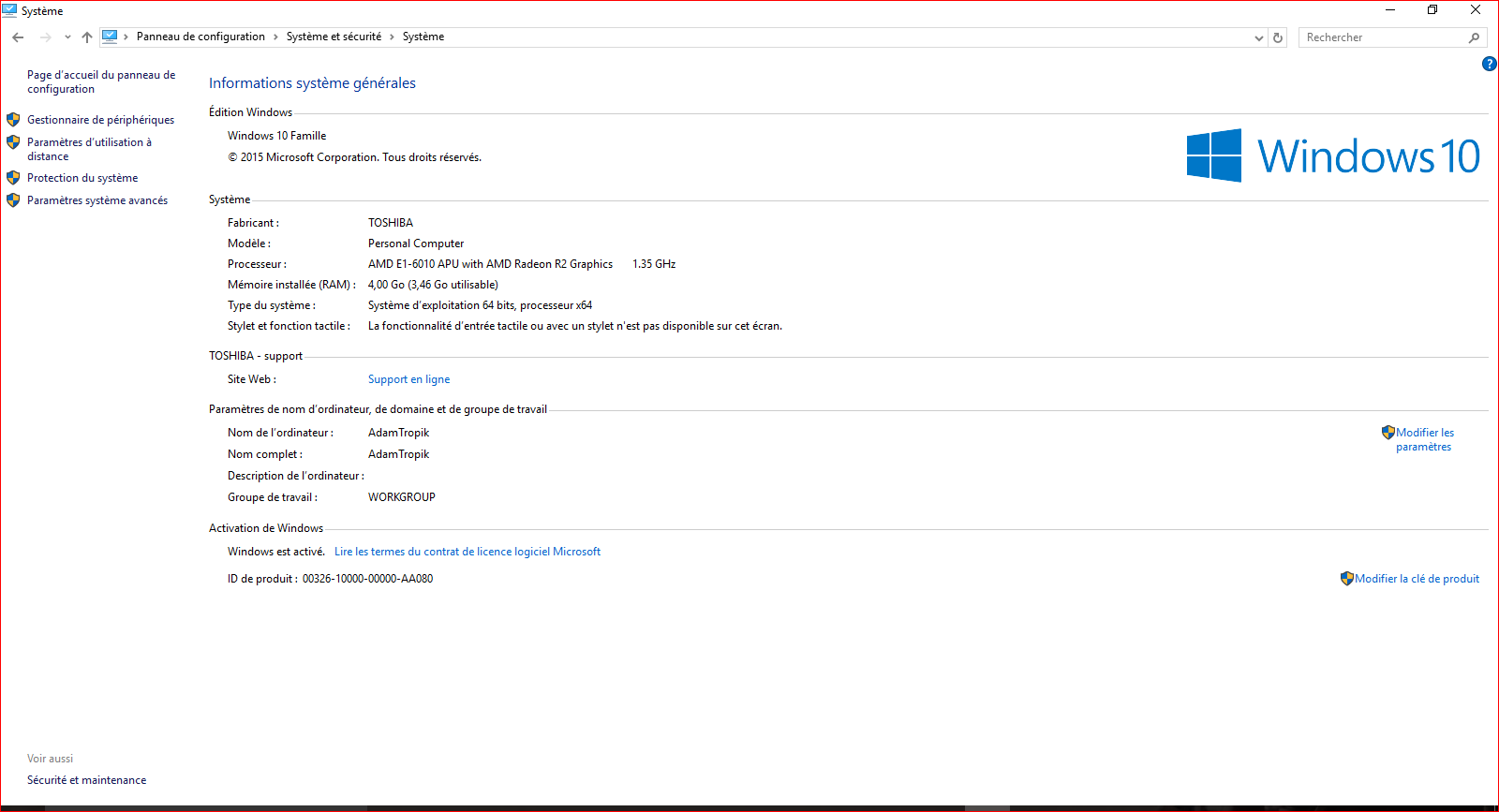
Task: Click the Windows 10 logo
Action: [x=1333, y=155]
